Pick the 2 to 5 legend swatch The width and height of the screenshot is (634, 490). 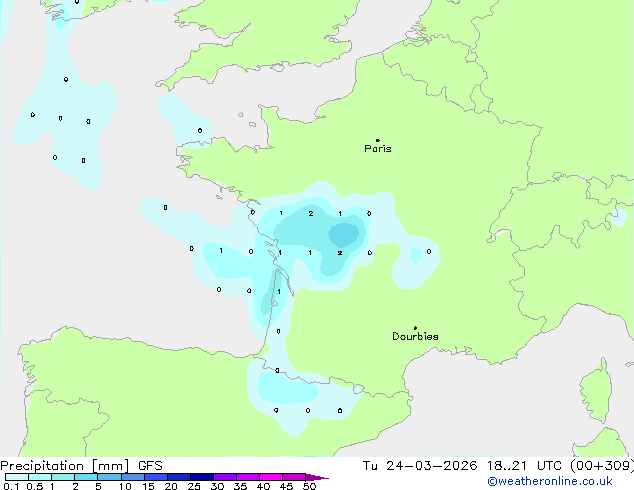tap(86, 477)
